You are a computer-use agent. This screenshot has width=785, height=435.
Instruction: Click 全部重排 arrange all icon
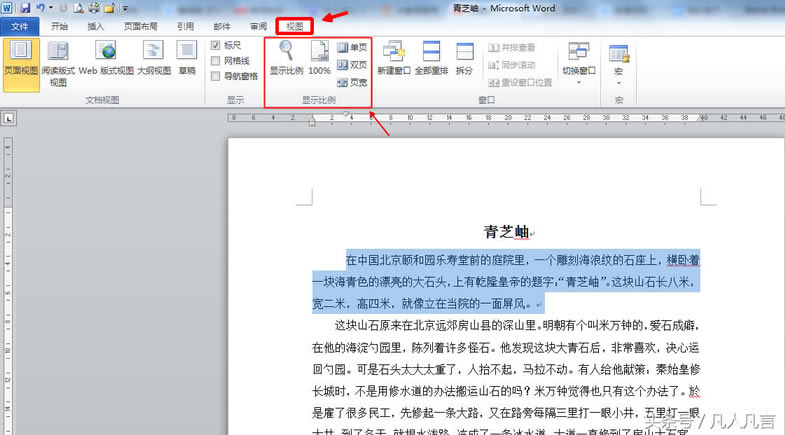pyautogui.click(x=430, y=58)
